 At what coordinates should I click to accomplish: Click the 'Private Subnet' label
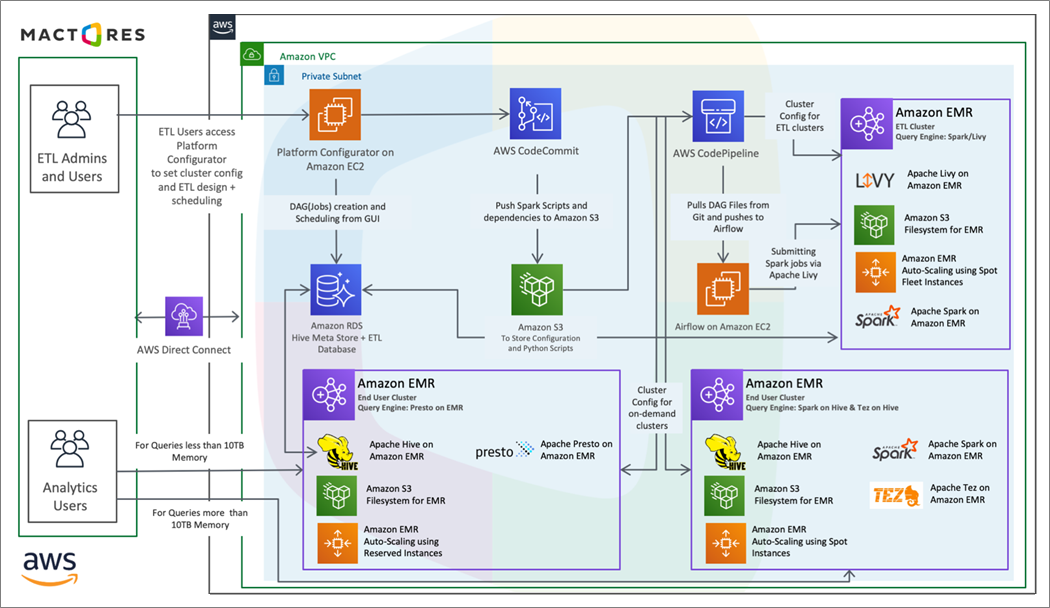click(331, 76)
